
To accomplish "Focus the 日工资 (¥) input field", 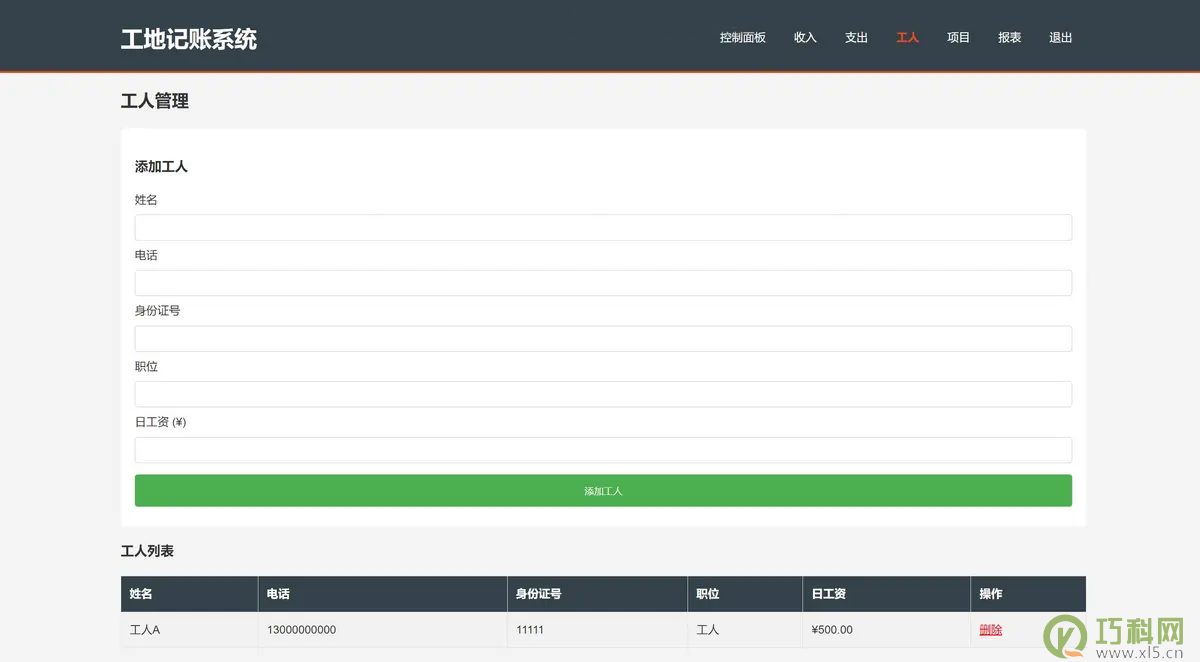I will [603, 450].
